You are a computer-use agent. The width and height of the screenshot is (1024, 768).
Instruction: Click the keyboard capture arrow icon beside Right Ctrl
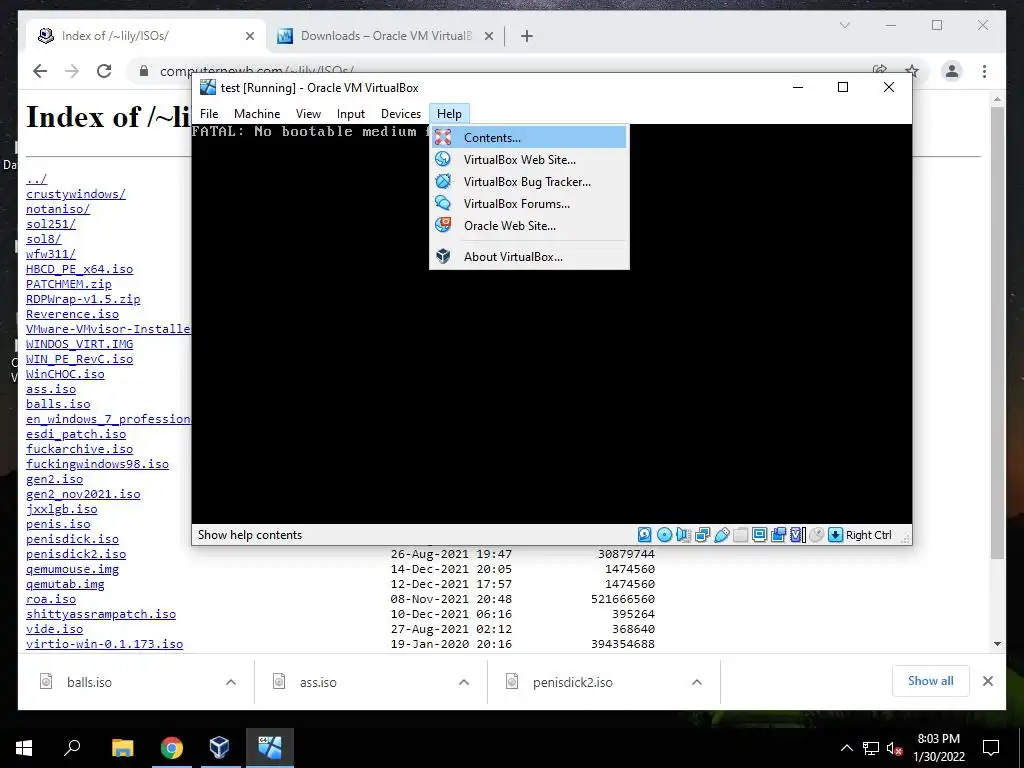click(835, 535)
